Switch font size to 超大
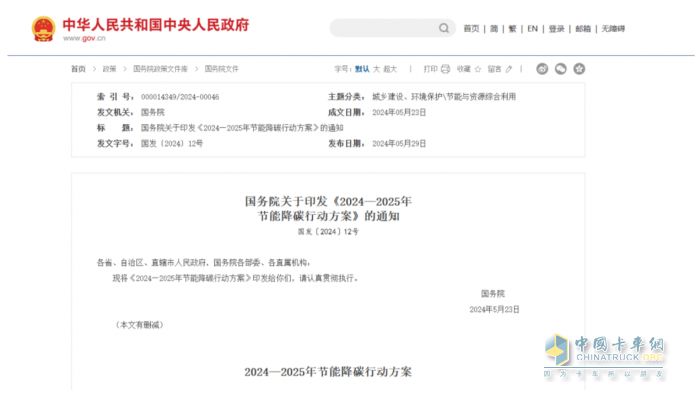Screen dimensions: 700x402 [x=391, y=69]
